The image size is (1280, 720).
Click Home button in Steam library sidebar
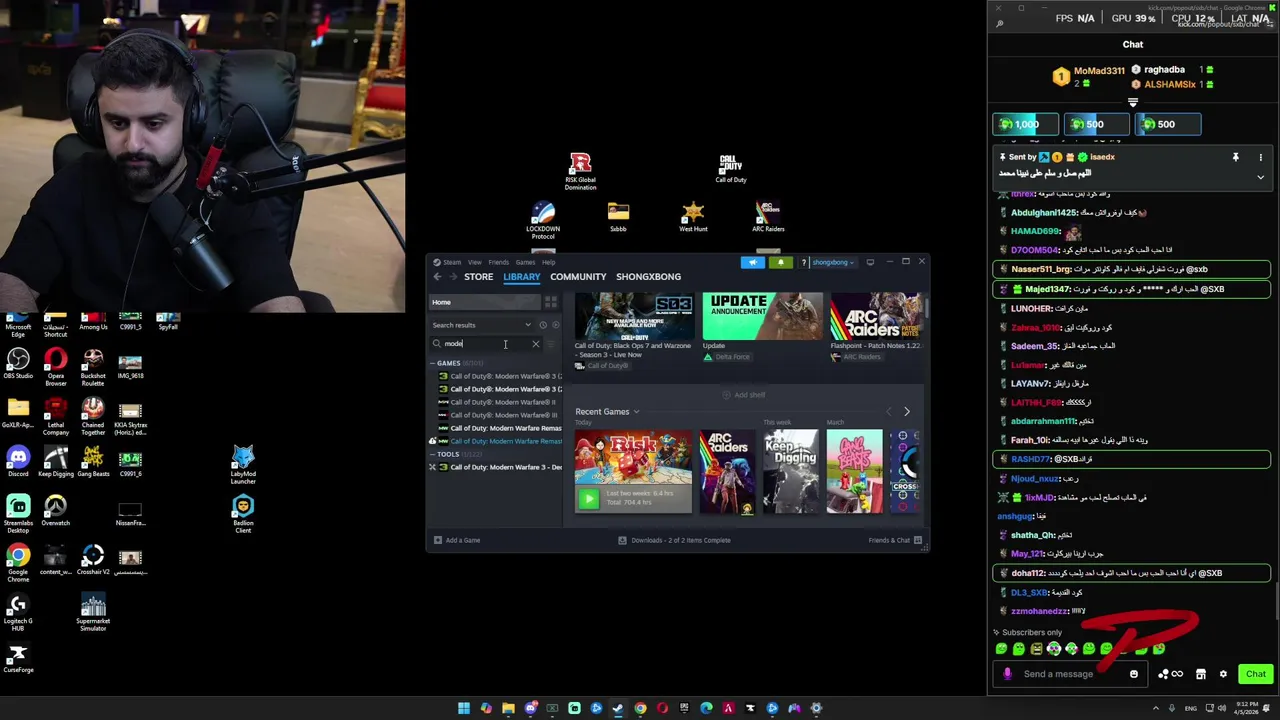click(486, 302)
